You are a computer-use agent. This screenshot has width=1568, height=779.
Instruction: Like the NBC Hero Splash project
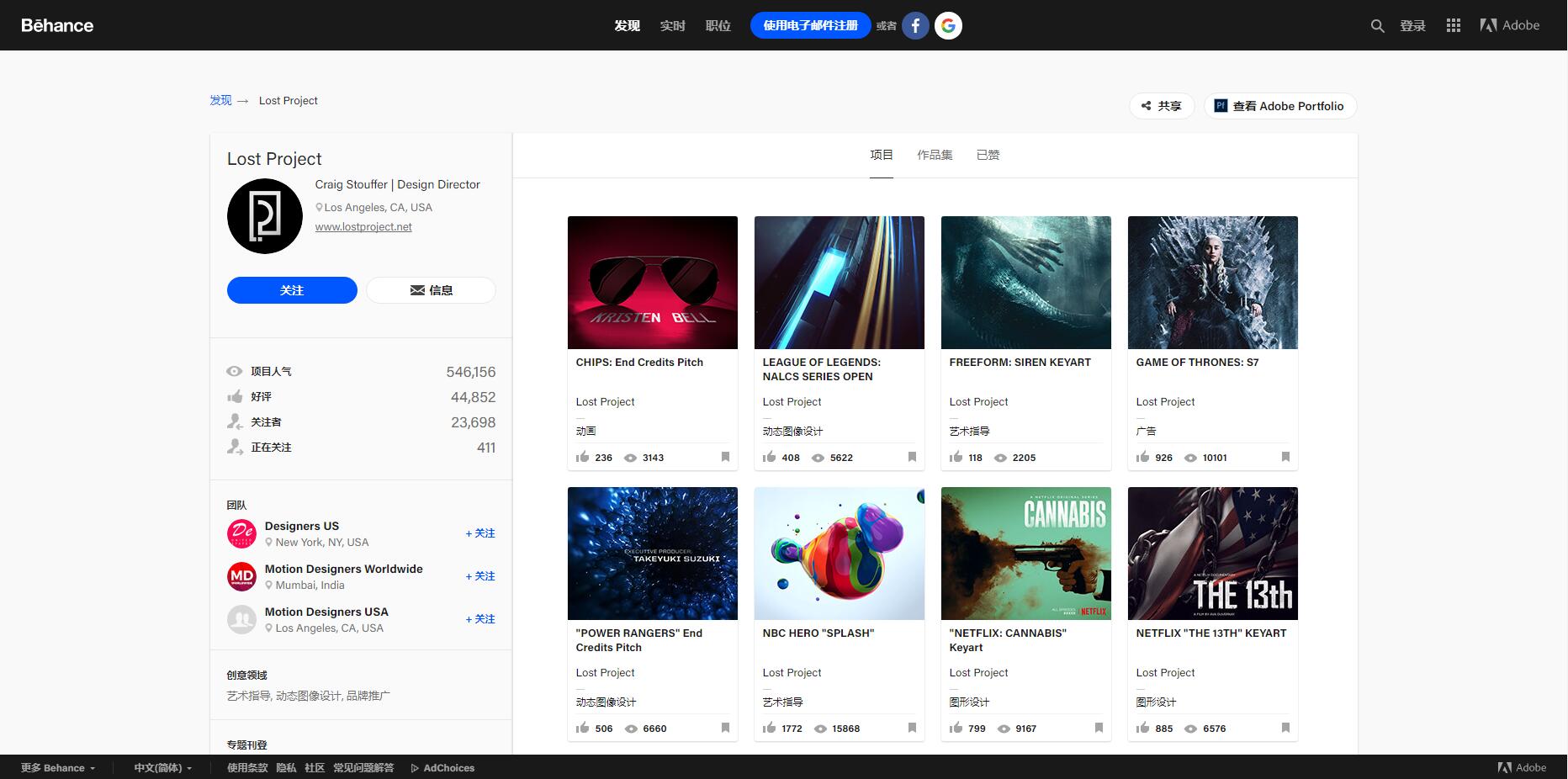pyautogui.click(x=770, y=728)
